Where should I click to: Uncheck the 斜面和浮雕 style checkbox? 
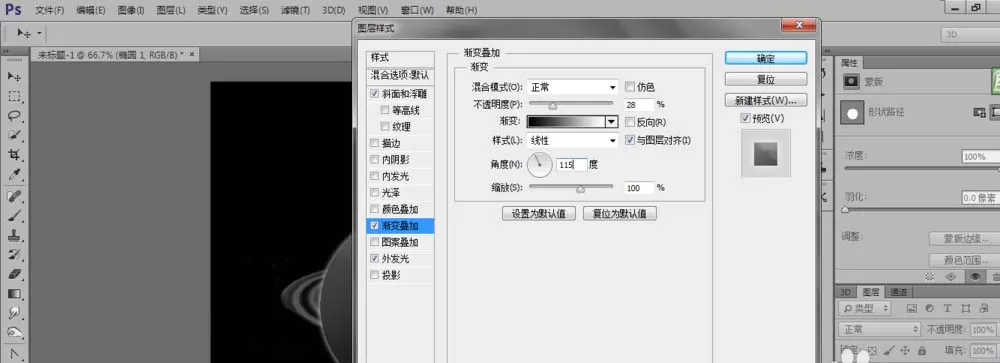[374, 94]
